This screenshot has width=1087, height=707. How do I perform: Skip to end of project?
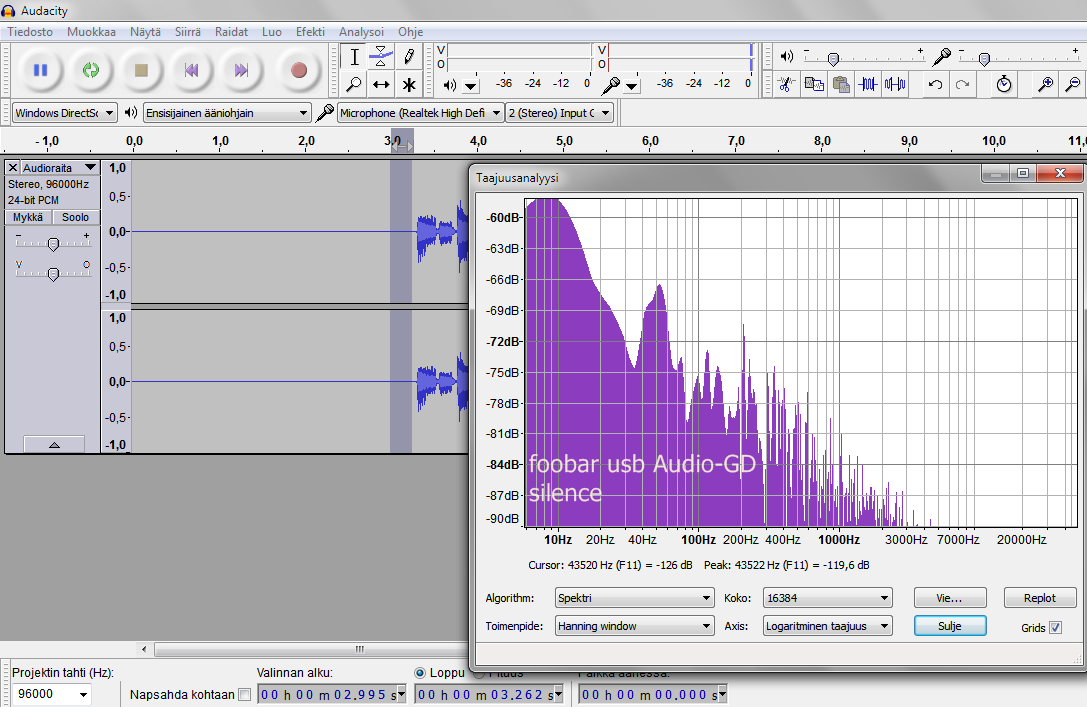coord(241,70)
